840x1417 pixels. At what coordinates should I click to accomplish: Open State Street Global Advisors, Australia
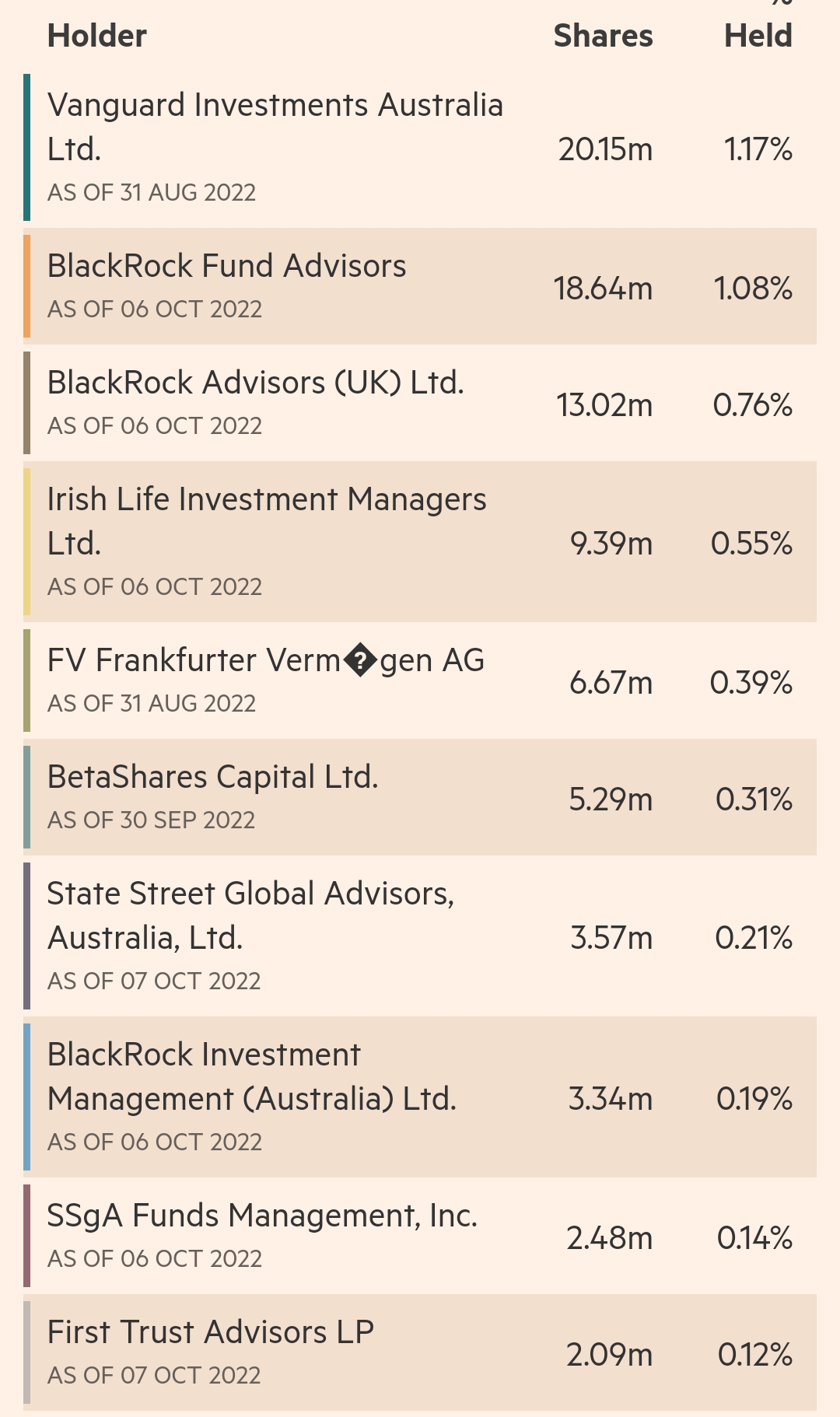point(250,915)
